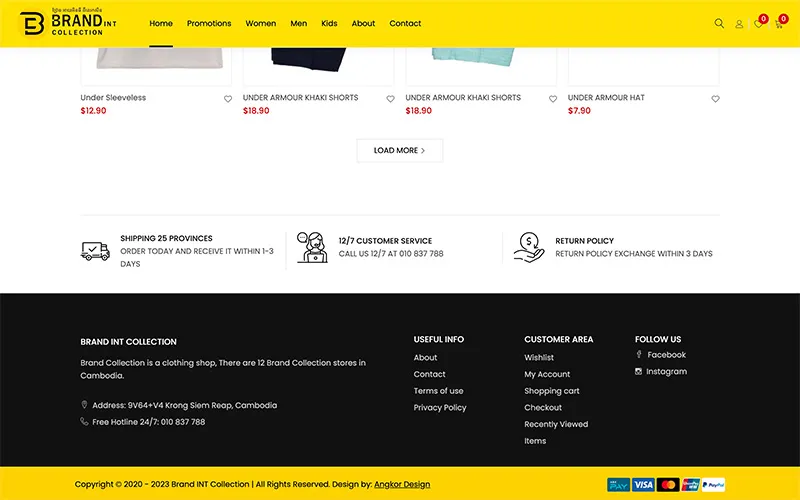Click the SHIPPING 25 PROVINCES heading
Image resolution: width=800 pixels, height=500 pixels.
(x=166, y=238)
